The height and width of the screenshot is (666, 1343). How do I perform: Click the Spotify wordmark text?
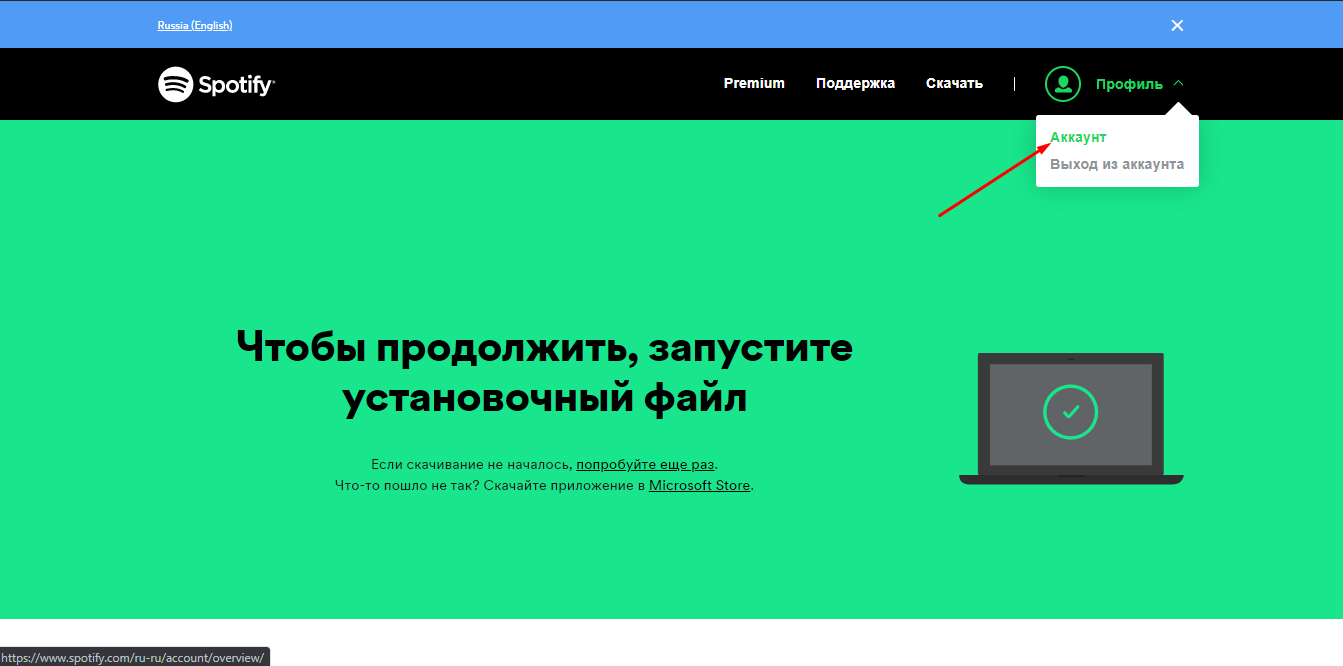tap(236, 85)
